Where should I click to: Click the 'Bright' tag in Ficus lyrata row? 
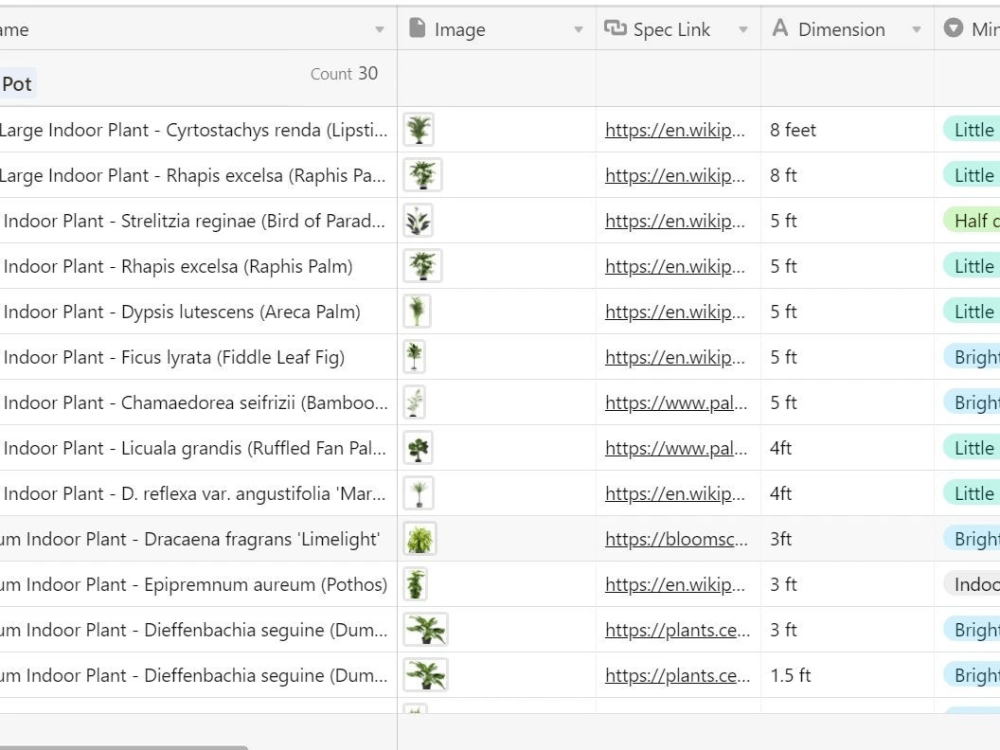[x=971, y=357]
